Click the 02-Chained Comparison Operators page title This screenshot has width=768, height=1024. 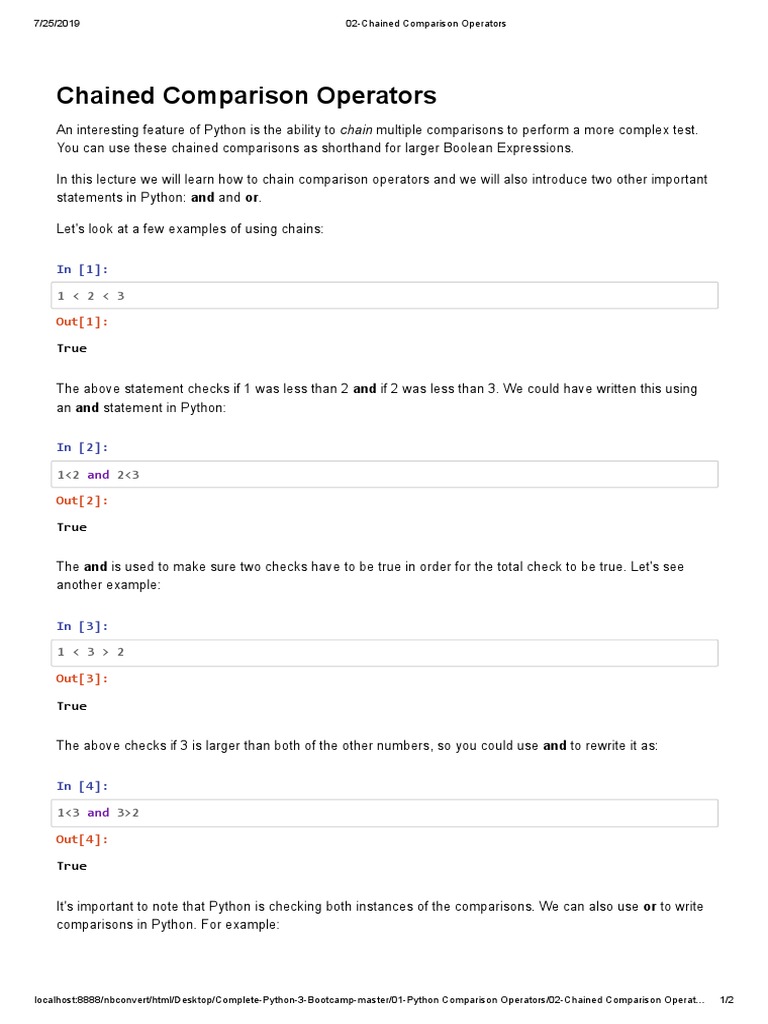[x=418, y=24]
